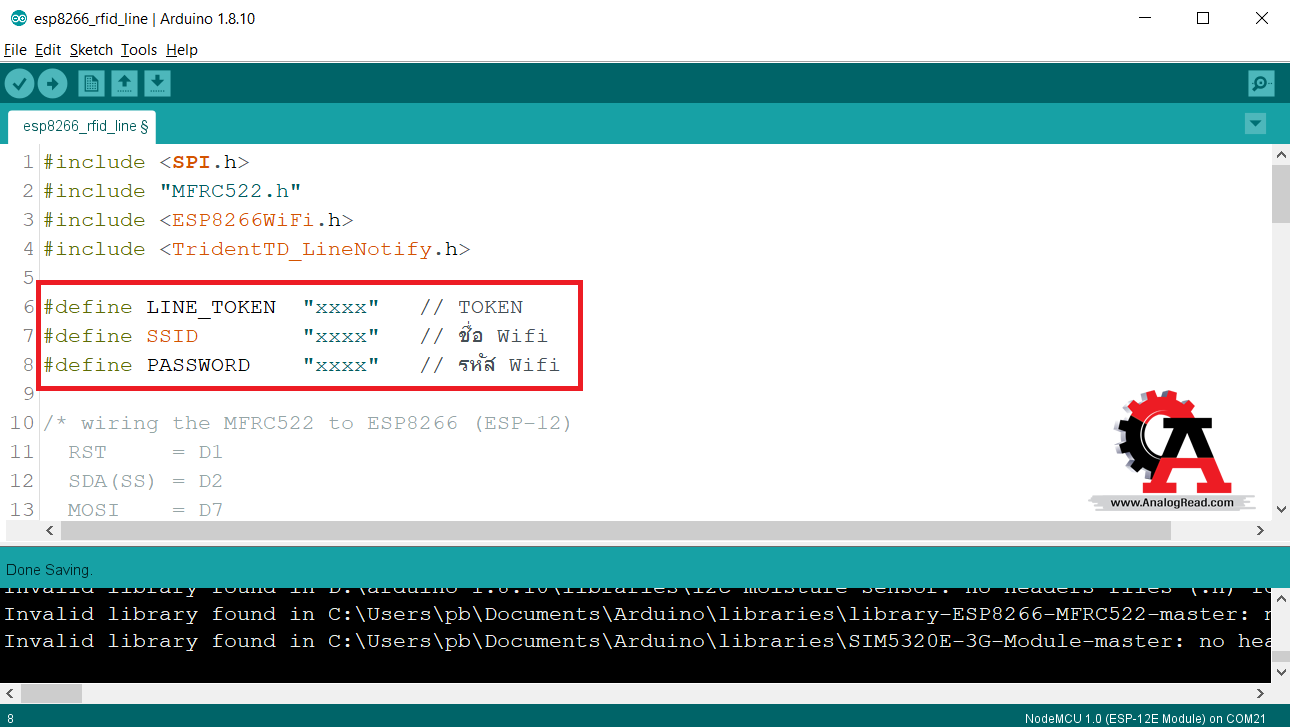Open the Serial Monitor
Image resolution: width=1290 pixels, height=727 pixels.
1261,83
